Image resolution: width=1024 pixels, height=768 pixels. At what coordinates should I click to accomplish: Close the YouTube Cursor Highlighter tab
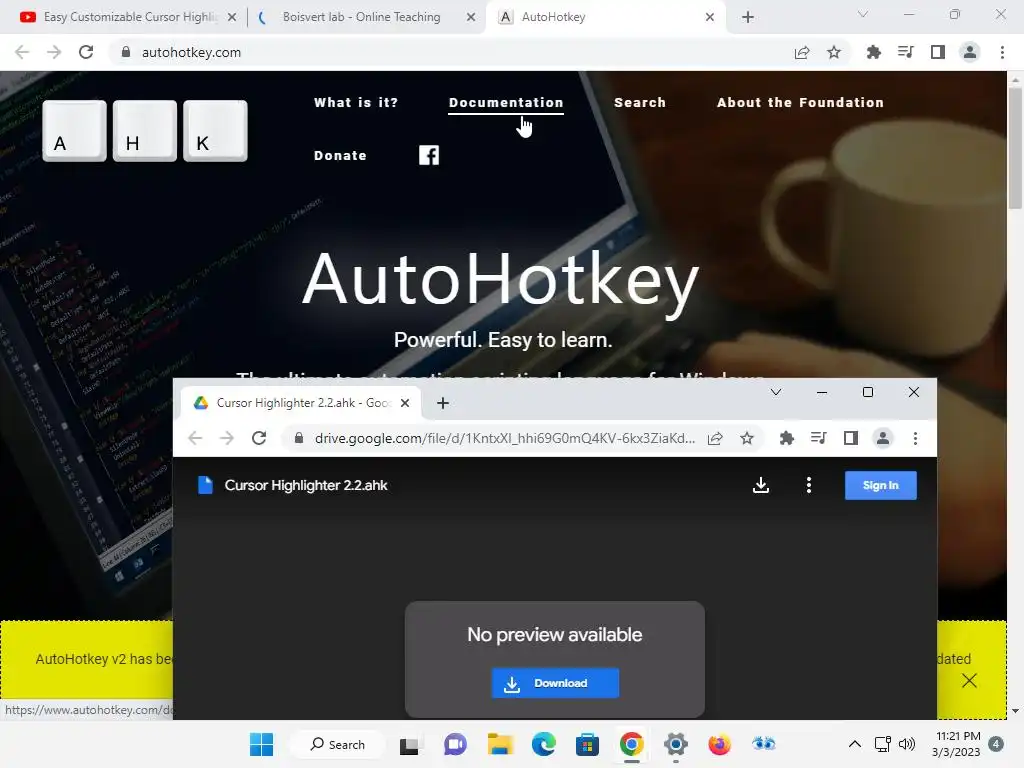coord(232,17)
